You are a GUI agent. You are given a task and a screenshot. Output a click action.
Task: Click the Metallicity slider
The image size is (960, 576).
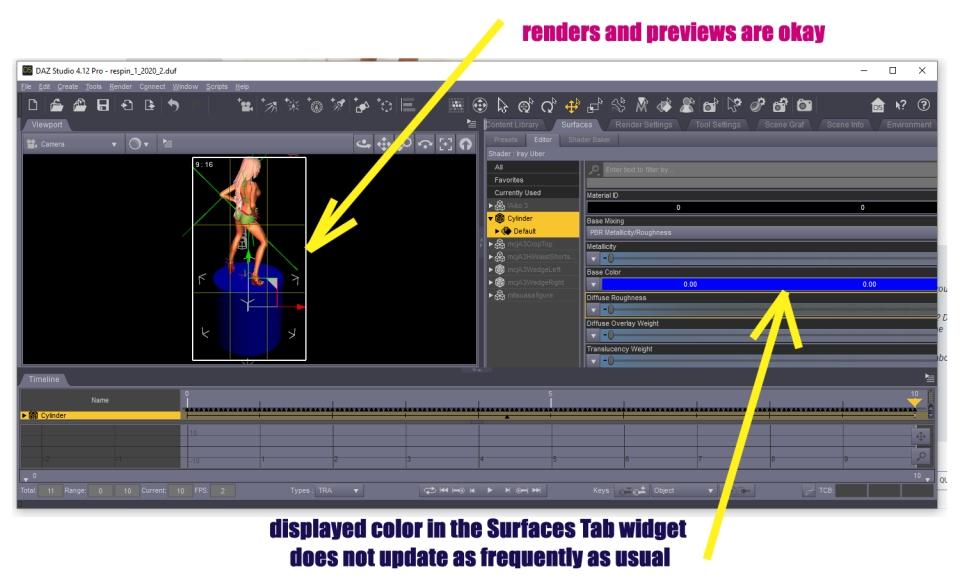click(x=769, y=259)
